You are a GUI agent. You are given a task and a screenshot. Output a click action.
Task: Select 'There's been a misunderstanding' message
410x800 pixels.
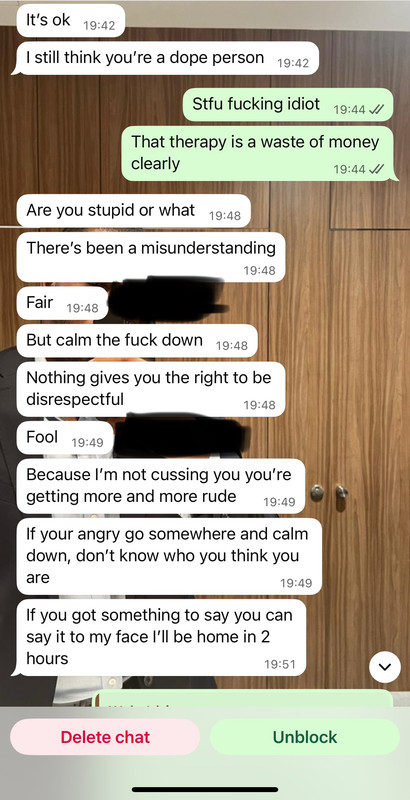click(151, 257)
